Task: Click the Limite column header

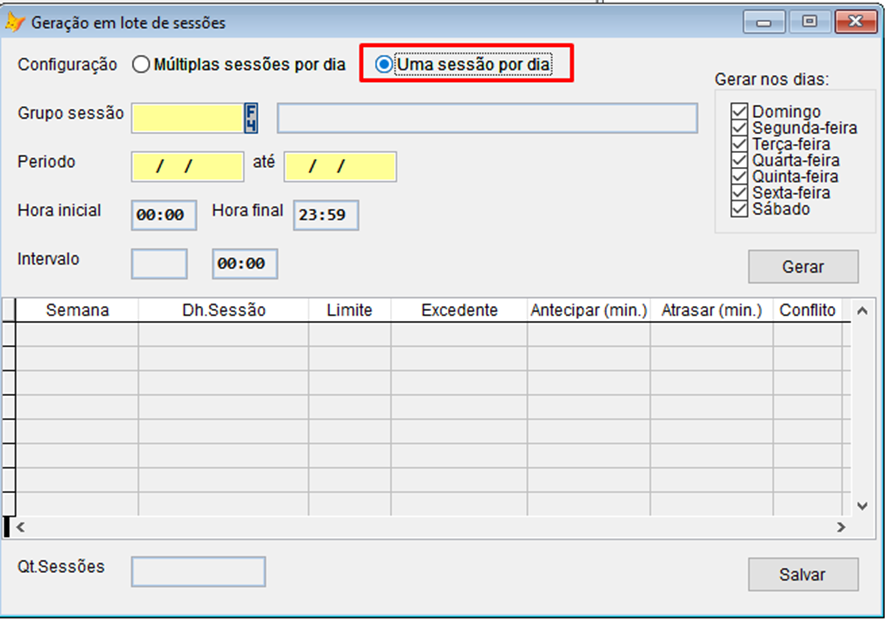Action: (350, 310)
